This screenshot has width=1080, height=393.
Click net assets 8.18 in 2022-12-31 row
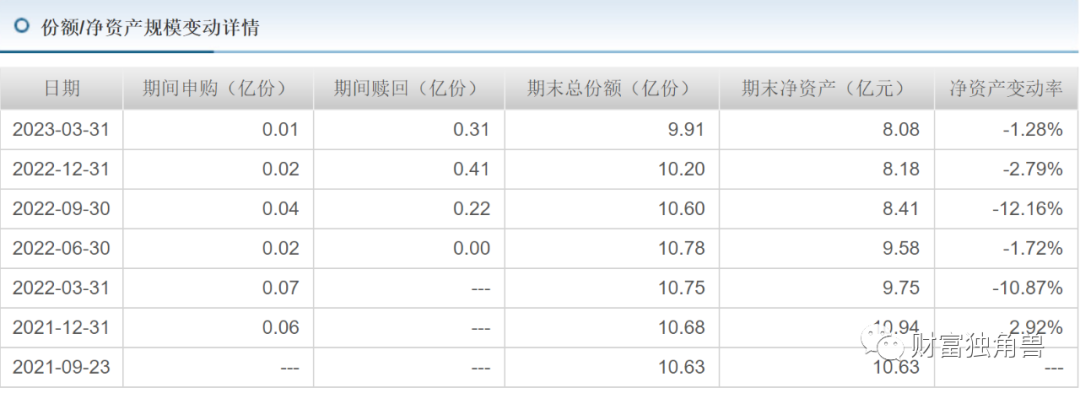point(901,169)
